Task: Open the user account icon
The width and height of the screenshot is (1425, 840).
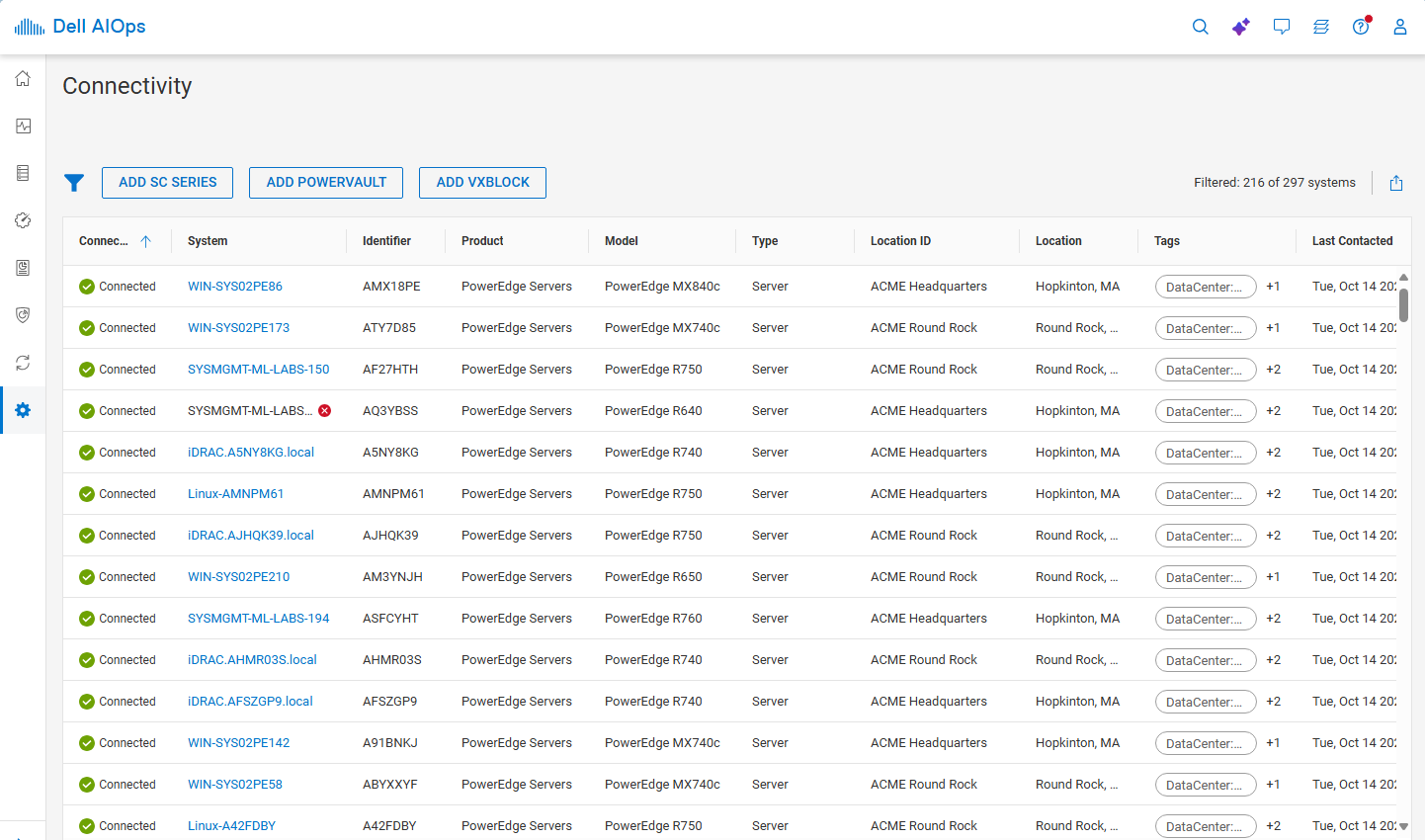Action: coord(1400,27)
